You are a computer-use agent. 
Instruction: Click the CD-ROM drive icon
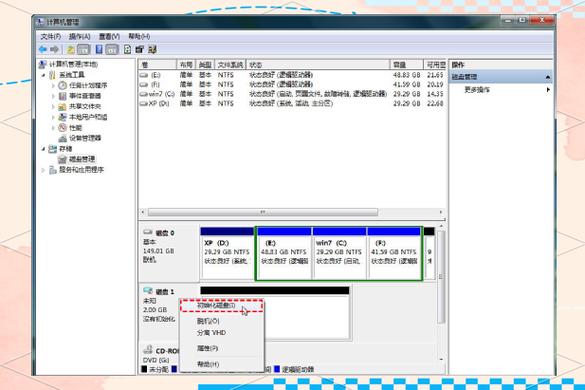point(148,350)
